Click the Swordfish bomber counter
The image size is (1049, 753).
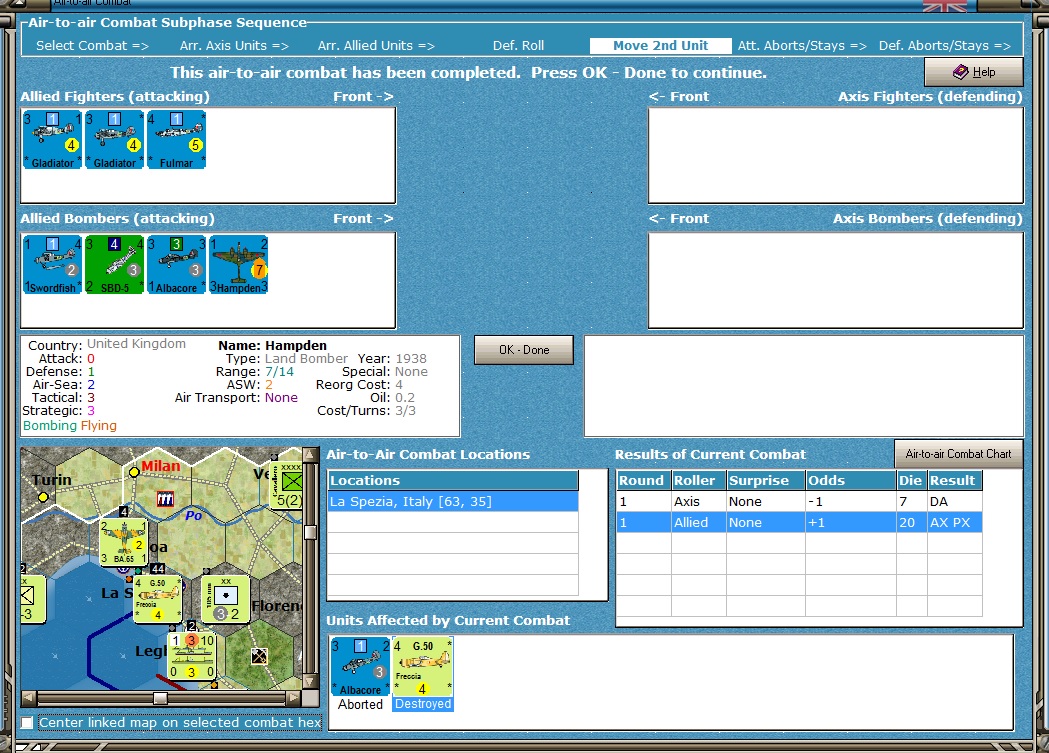(x=52, y=265)
